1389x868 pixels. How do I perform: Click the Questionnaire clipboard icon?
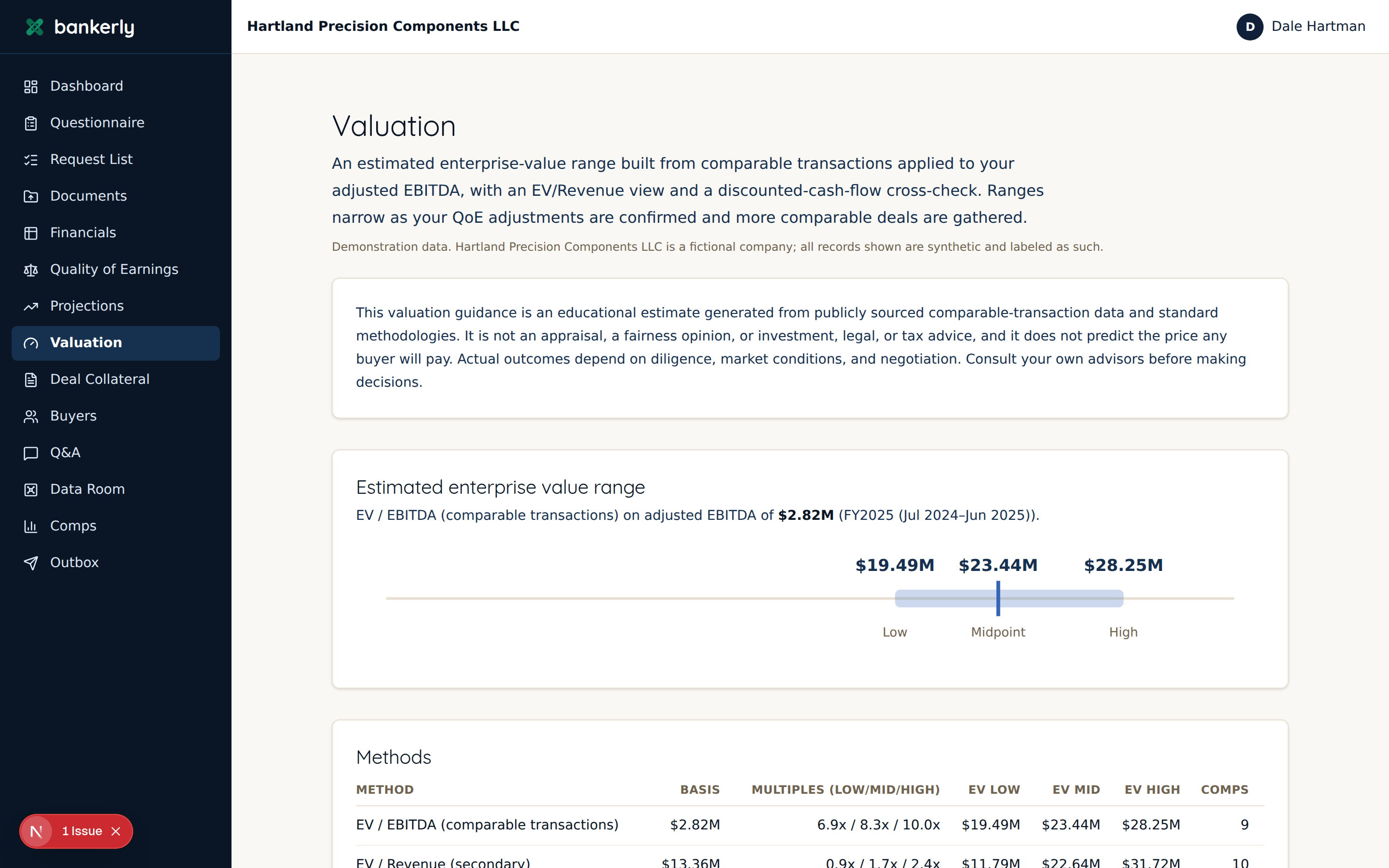(x=31, y=123)
